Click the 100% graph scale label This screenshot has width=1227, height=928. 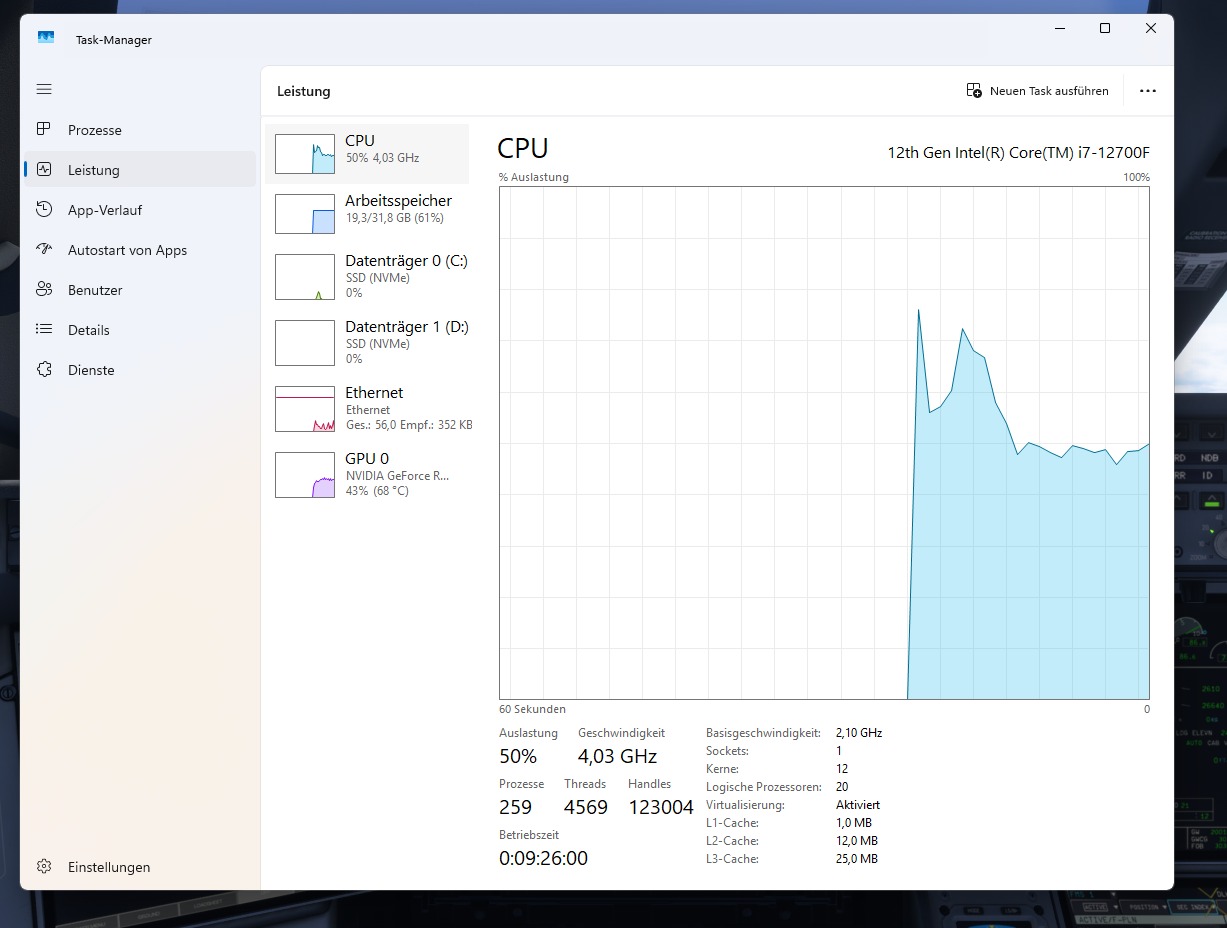1136,177
